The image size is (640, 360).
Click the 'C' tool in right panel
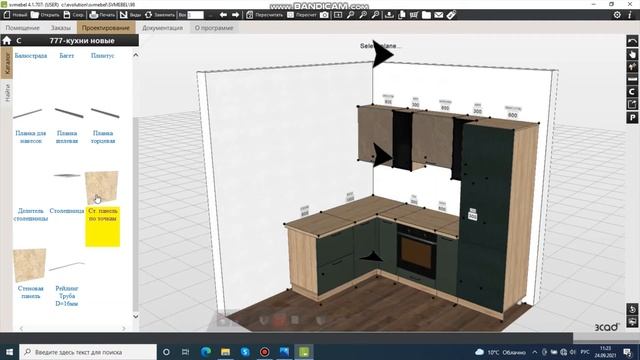pos(632,92)
